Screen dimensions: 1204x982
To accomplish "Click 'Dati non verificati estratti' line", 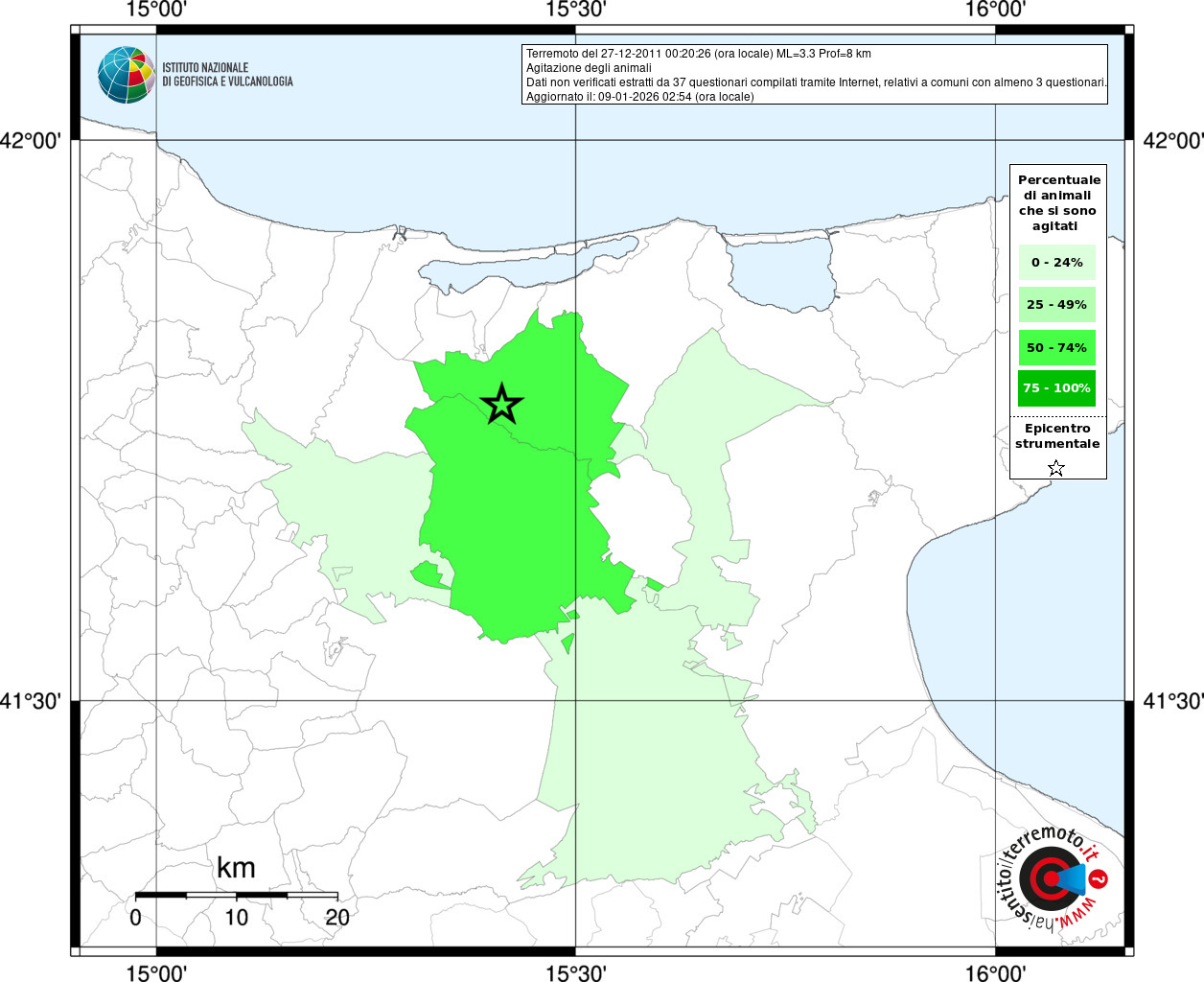I will [817, 82].
